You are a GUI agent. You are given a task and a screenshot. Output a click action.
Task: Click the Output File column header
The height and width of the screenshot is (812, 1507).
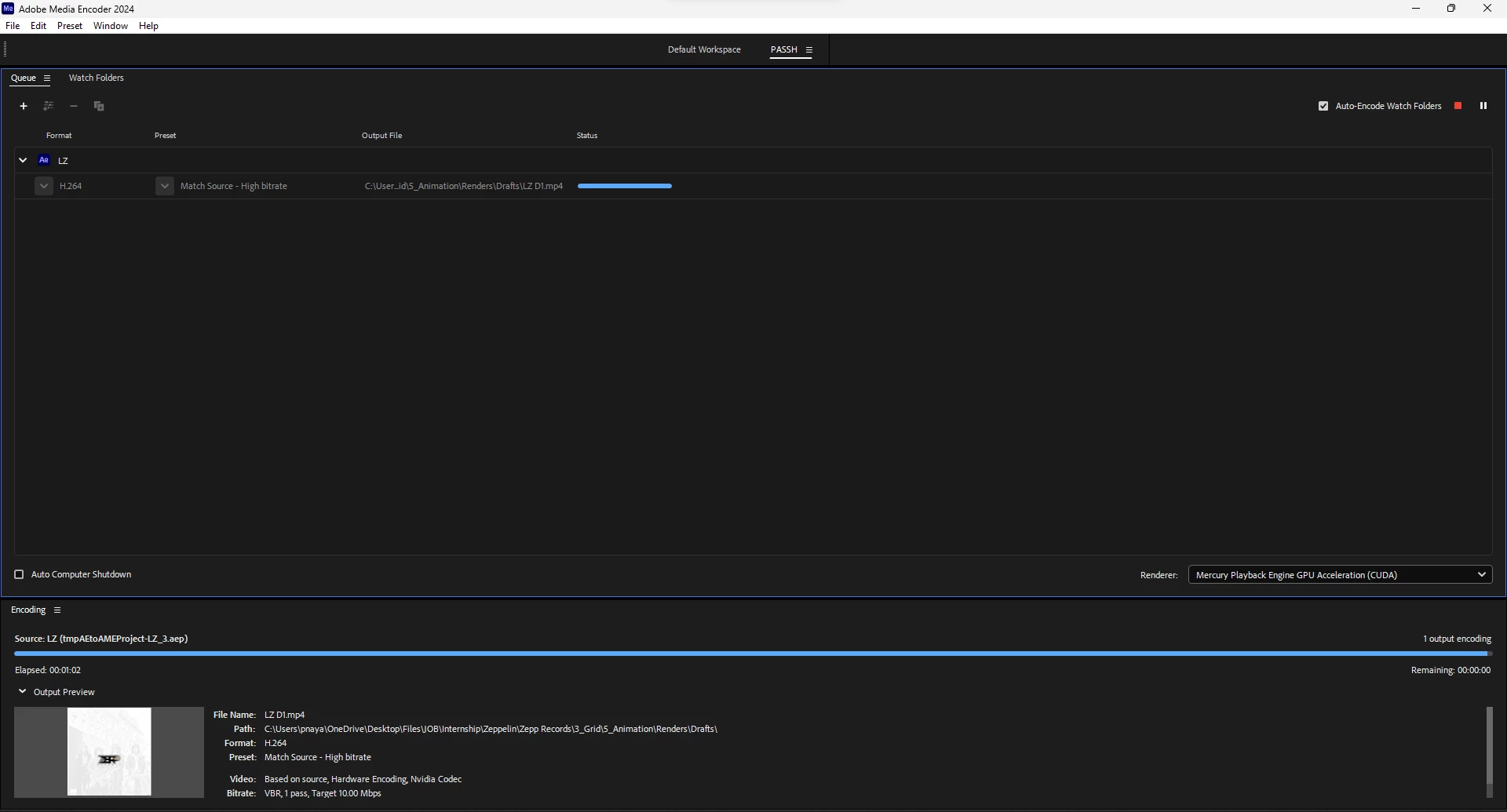tap(381, 136)
